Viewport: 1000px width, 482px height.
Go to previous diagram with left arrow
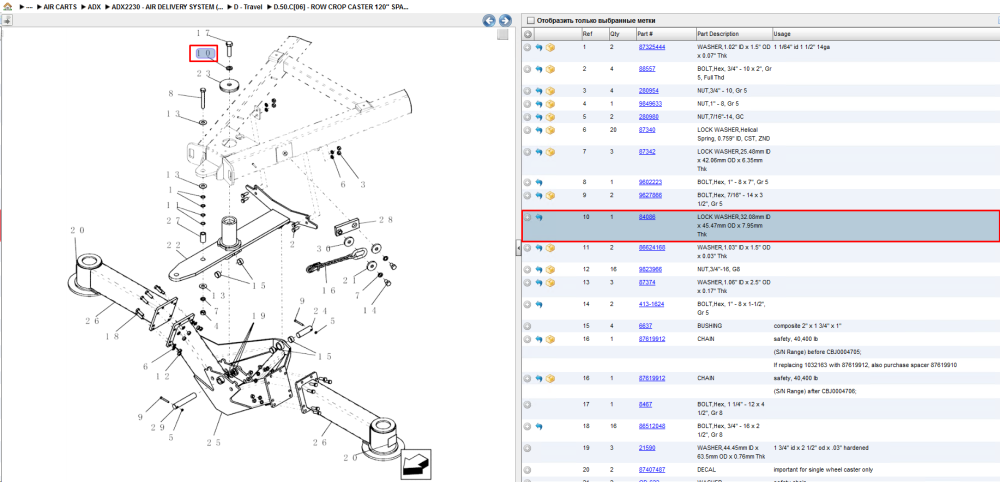pyautogui.click(x=489, y=20)
